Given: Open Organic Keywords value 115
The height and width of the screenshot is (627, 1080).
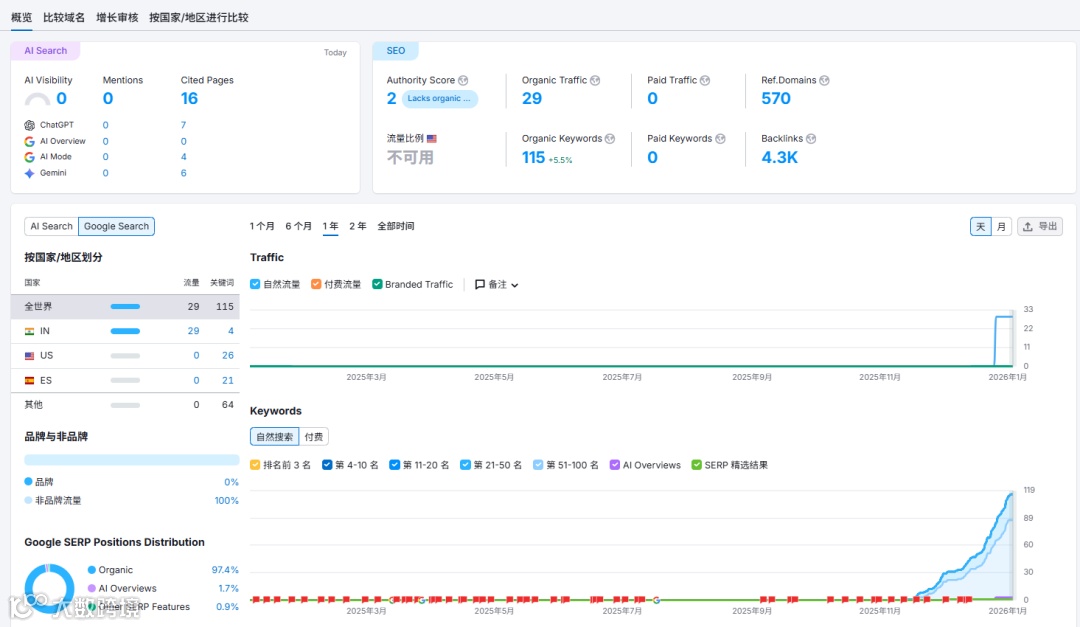Looking at the screenshot, I should point(534,158).
